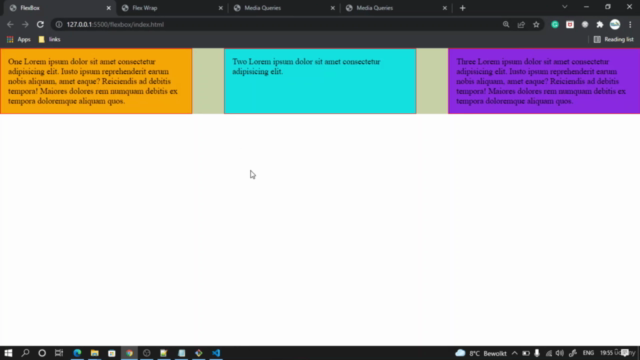Open Visual Studio Code from the taskbar
The height and width of the screenshot is (360, 640).
point(216,353)
